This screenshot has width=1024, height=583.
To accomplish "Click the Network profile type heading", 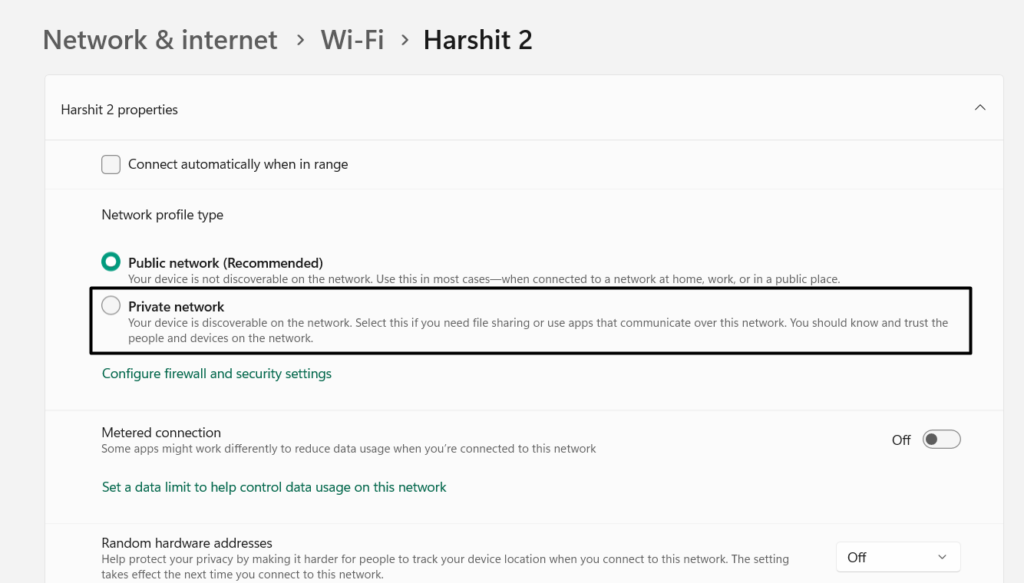I will 162,215.
